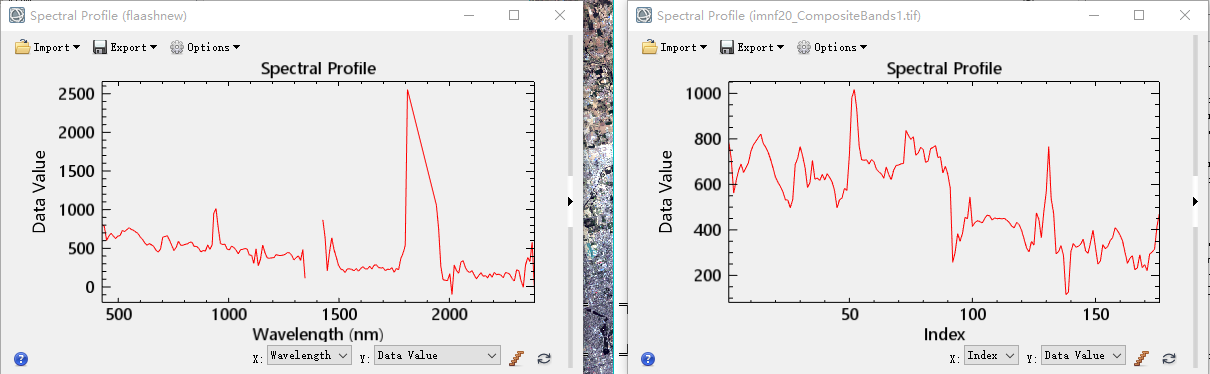This screenshot has width=1210, height=374.
Task: Click Export save-disk icon in CompositeBands1 window
Action: point(727,47)
